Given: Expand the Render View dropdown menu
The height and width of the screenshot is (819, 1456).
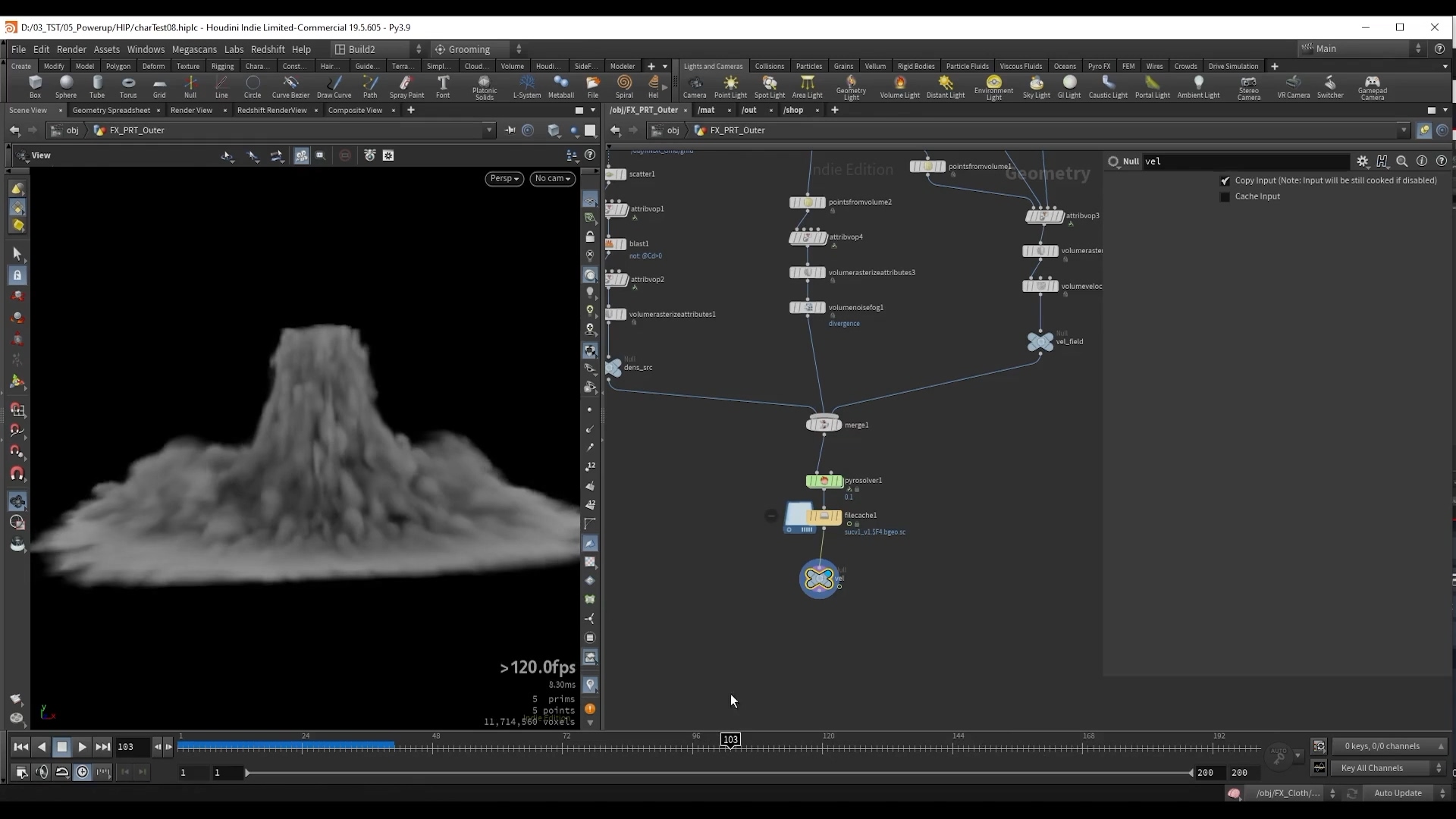Looking at the screenshot, I should point(190,109).
